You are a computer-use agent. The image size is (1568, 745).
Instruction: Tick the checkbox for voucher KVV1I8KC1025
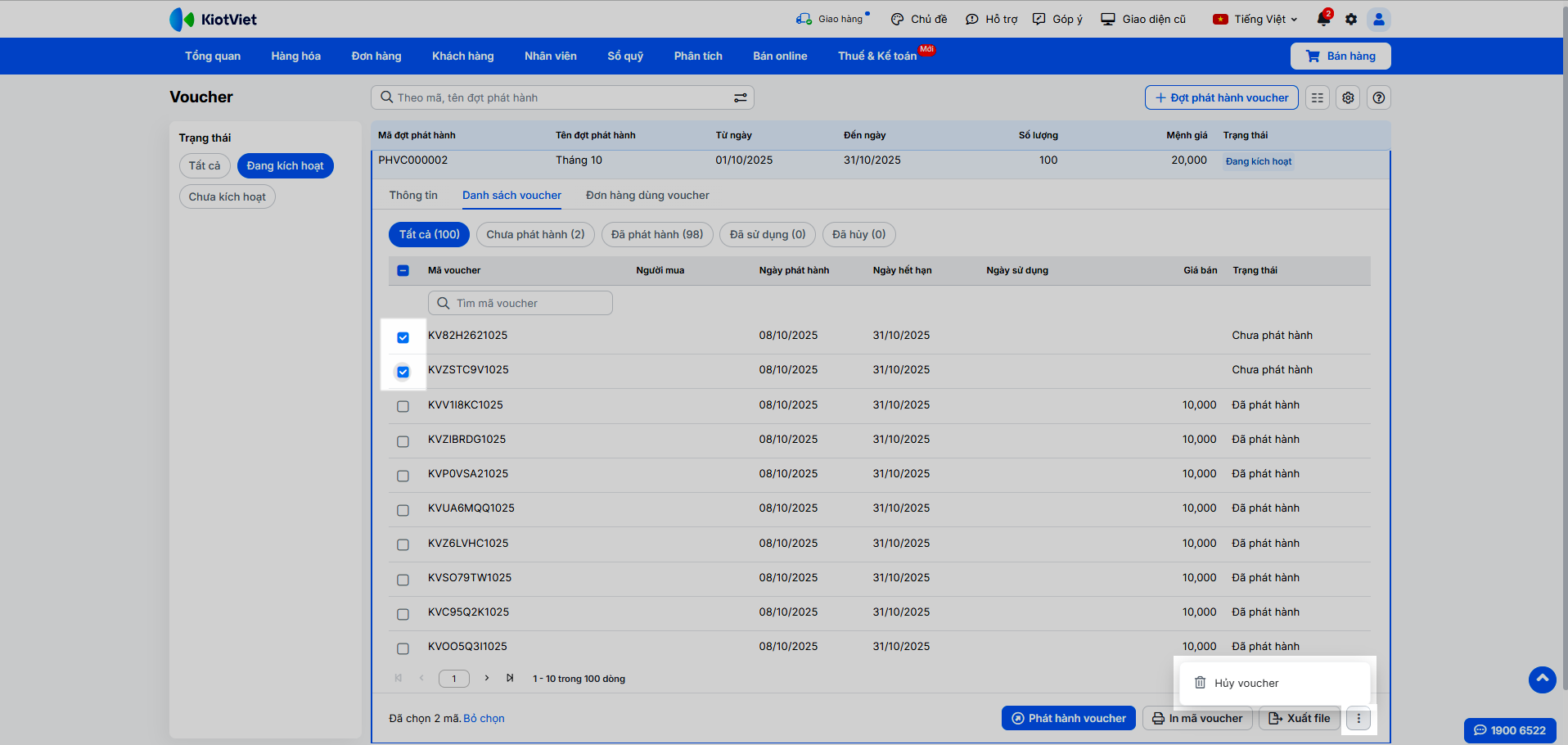coord(403,406)
